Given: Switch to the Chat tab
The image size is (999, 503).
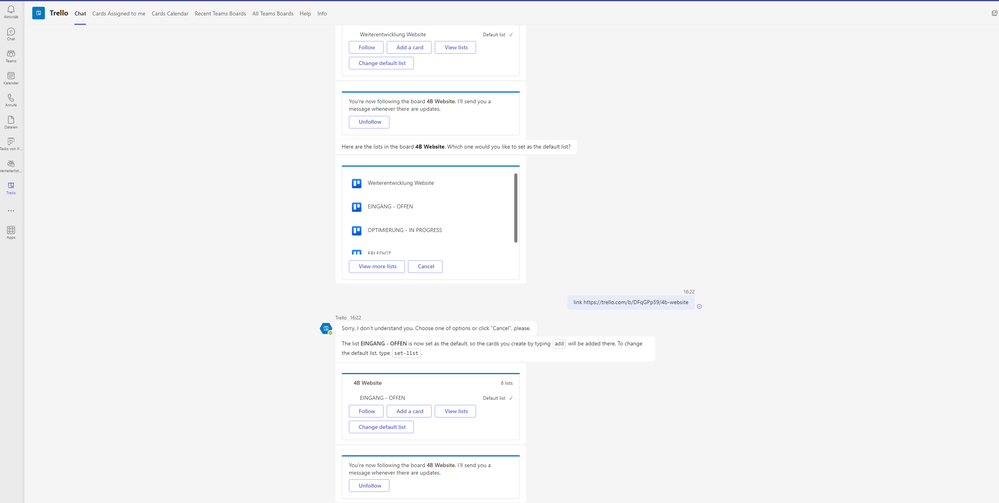Looking at the screenshot, I should [x=80, y=13].
